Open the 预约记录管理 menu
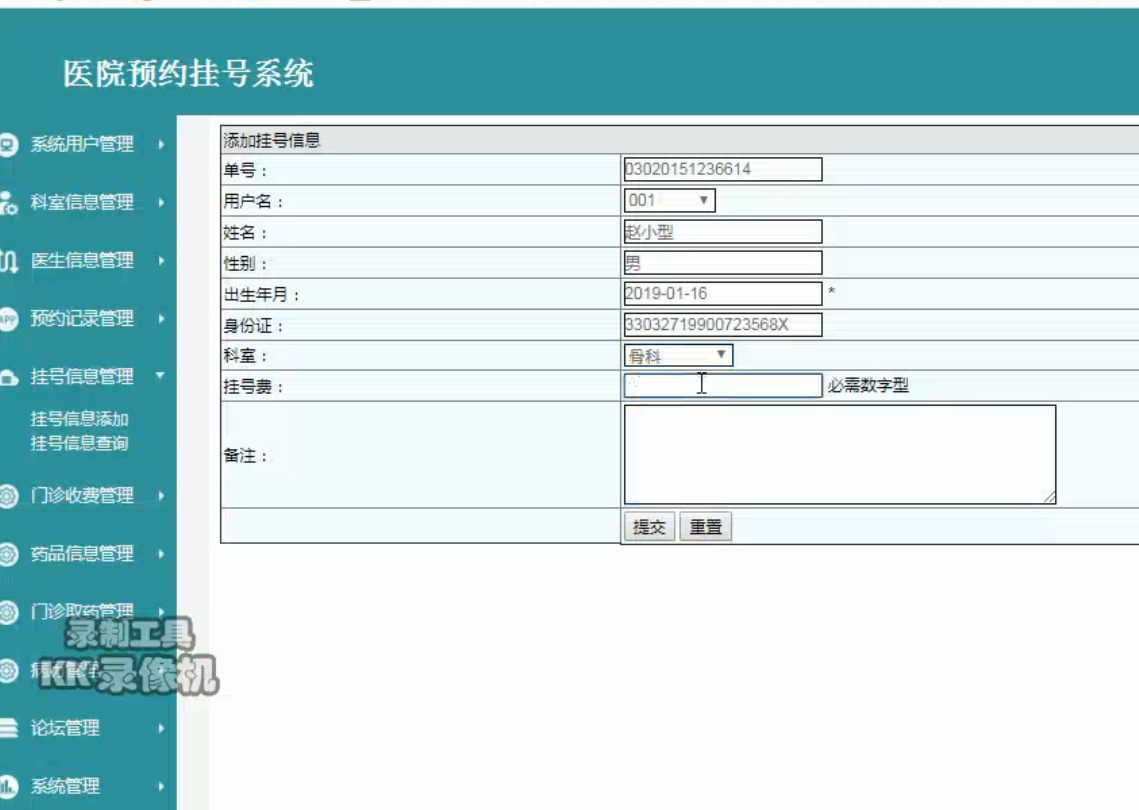Image resolution: width=1139 pixels, height=810 pixels. [x=81, y=319]
